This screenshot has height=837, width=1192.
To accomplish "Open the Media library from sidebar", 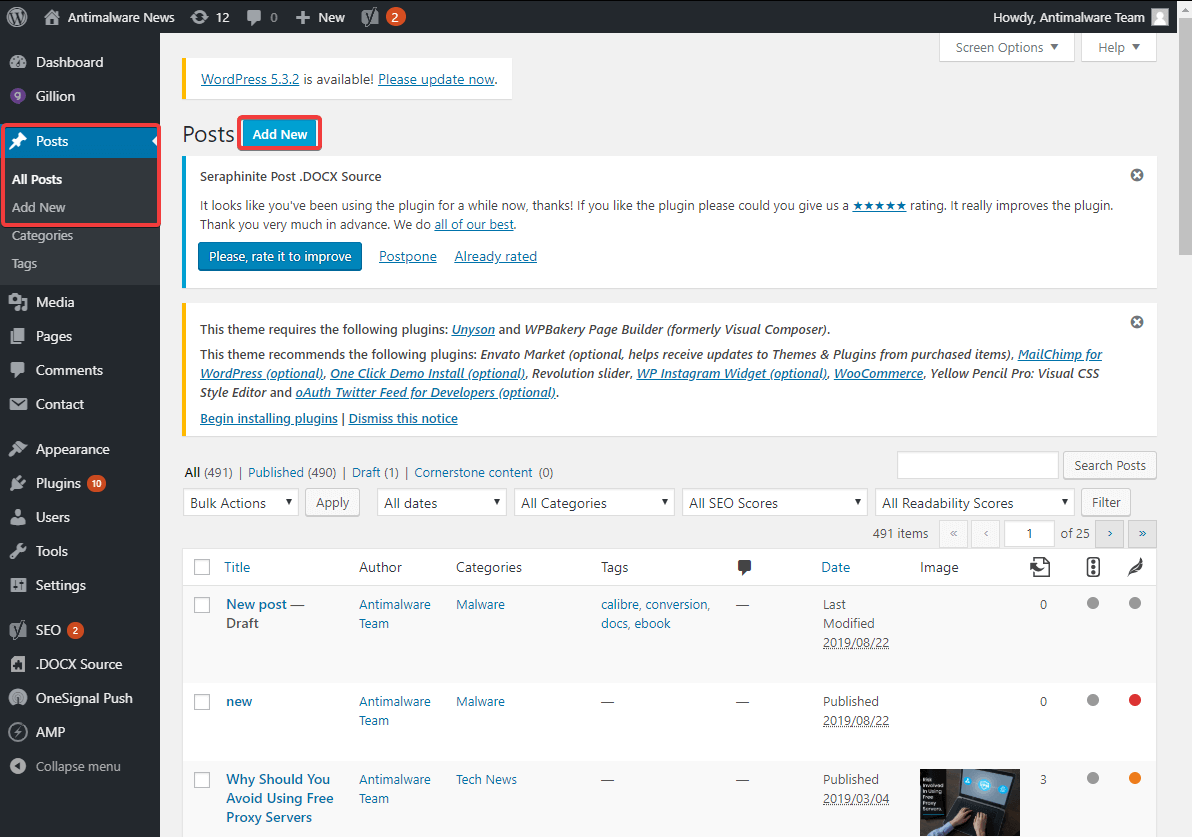I will coord(57,301).
